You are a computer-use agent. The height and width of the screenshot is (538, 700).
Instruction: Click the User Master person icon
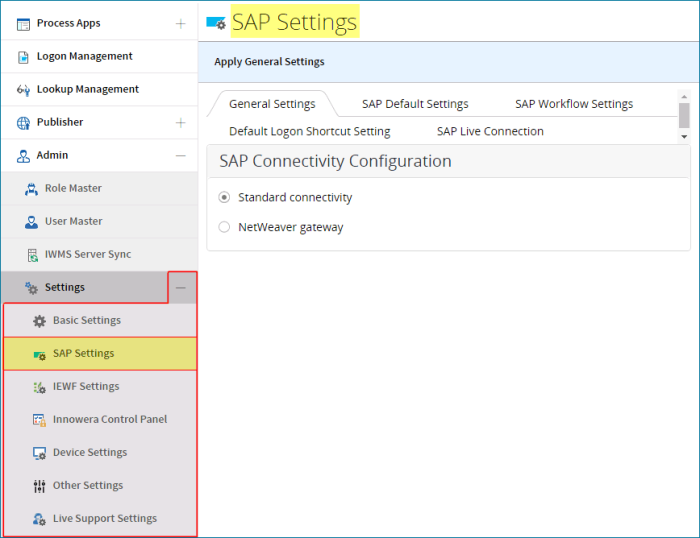pyautogui.click(x=31, y=222)
